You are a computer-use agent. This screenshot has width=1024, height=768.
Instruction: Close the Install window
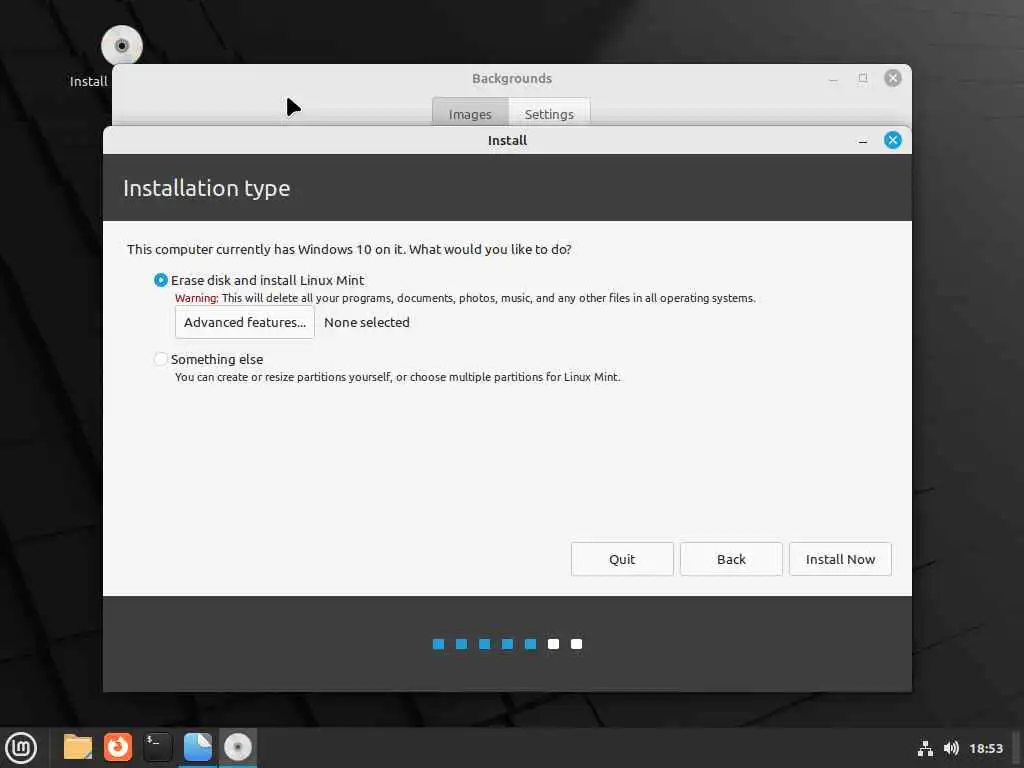click(x=893, y=140)
